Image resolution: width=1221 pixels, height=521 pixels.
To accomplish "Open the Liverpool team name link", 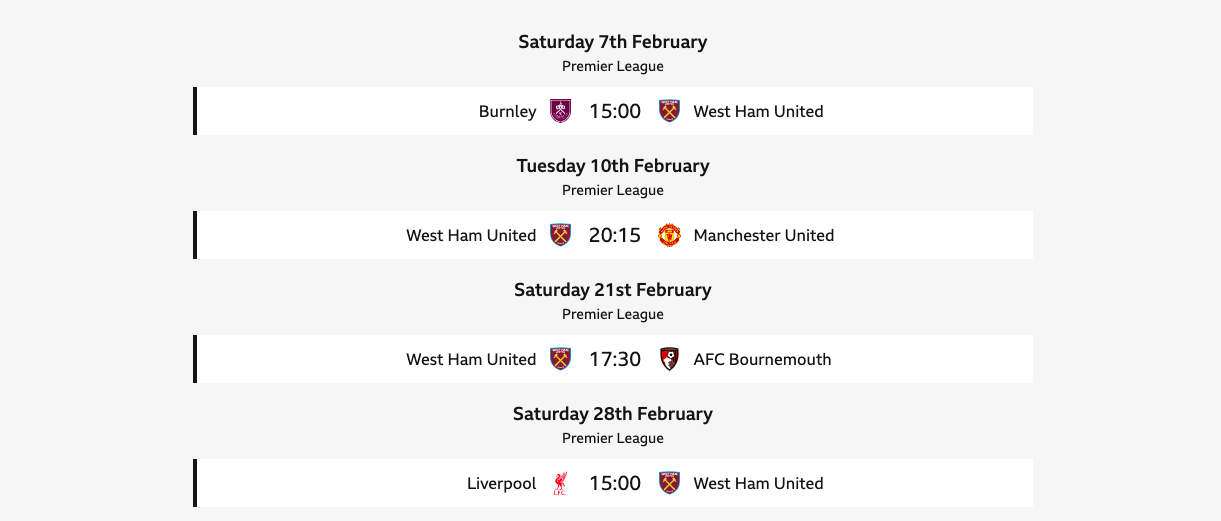I will (x=501, y=483).
